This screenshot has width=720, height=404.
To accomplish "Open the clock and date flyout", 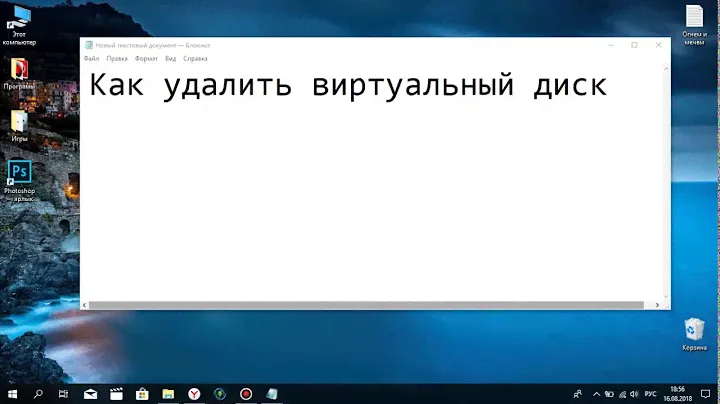I will (x=679, y=394).
